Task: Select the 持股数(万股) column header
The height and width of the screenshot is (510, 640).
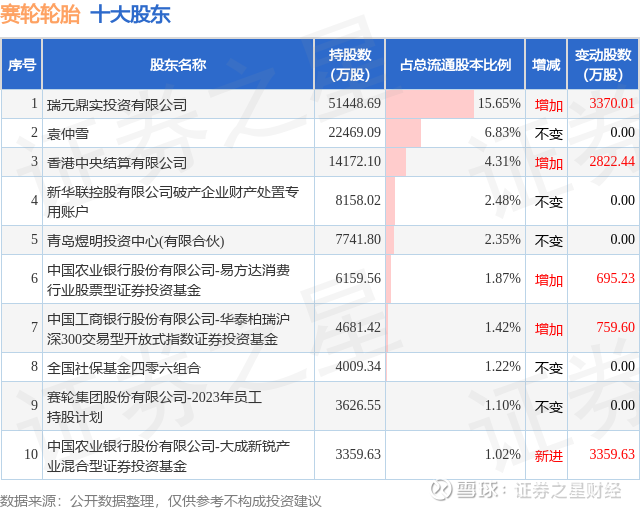Action: 350,64
